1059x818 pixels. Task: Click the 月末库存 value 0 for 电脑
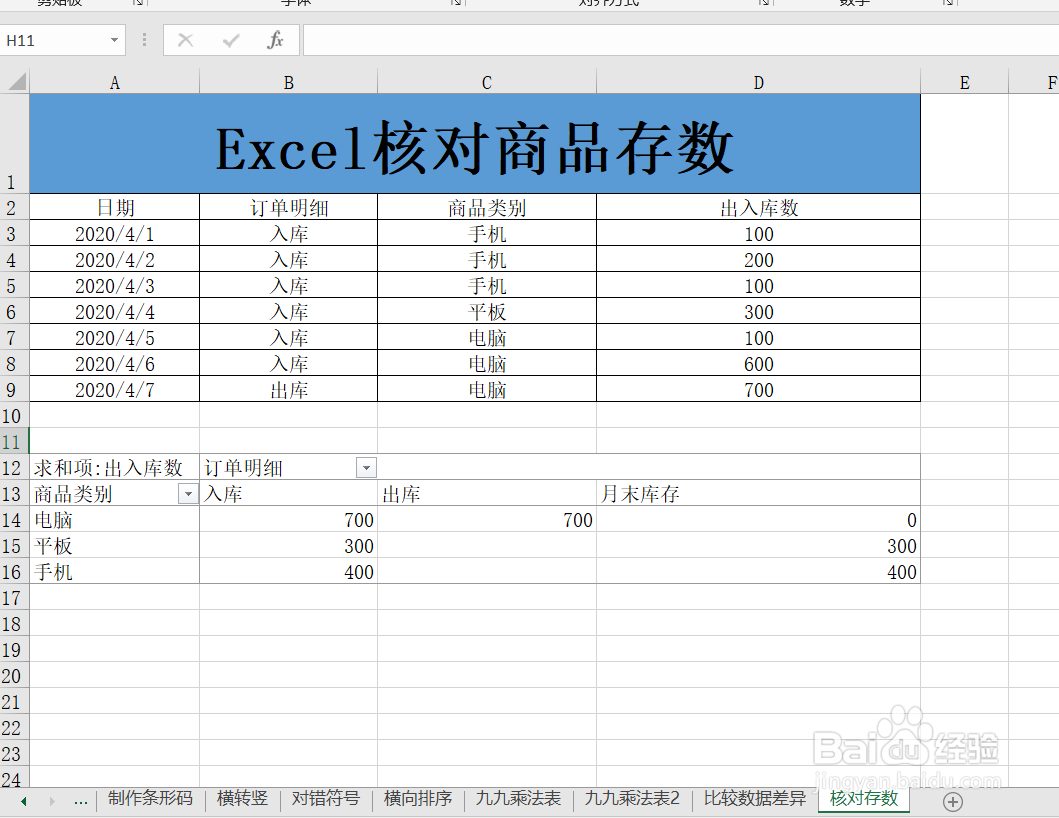pos(758,519)
